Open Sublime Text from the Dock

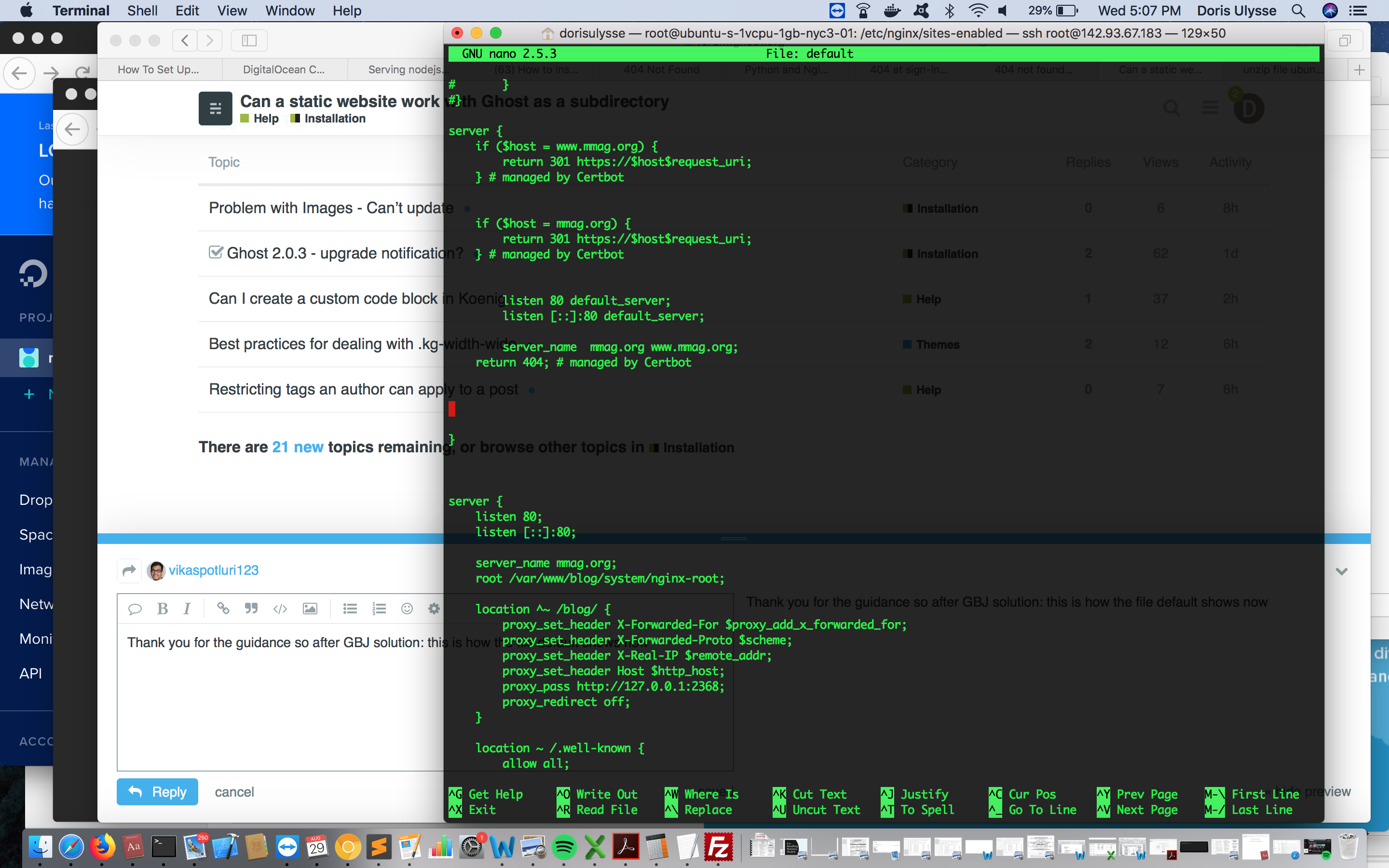coord(379,847)
